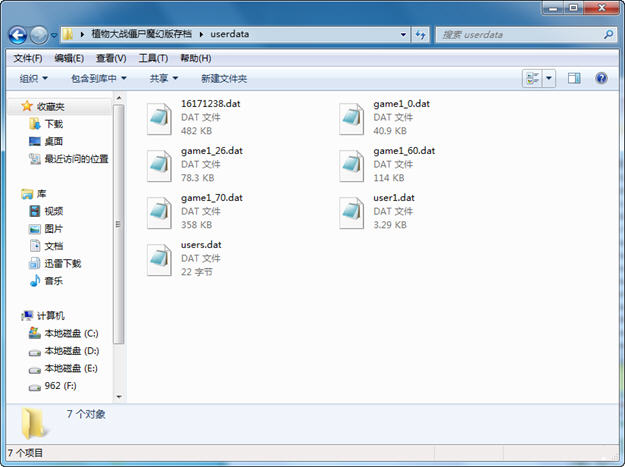Open the address bar history dropdown
This screenshot has height=467, width=625.
(x=403, y=35)
